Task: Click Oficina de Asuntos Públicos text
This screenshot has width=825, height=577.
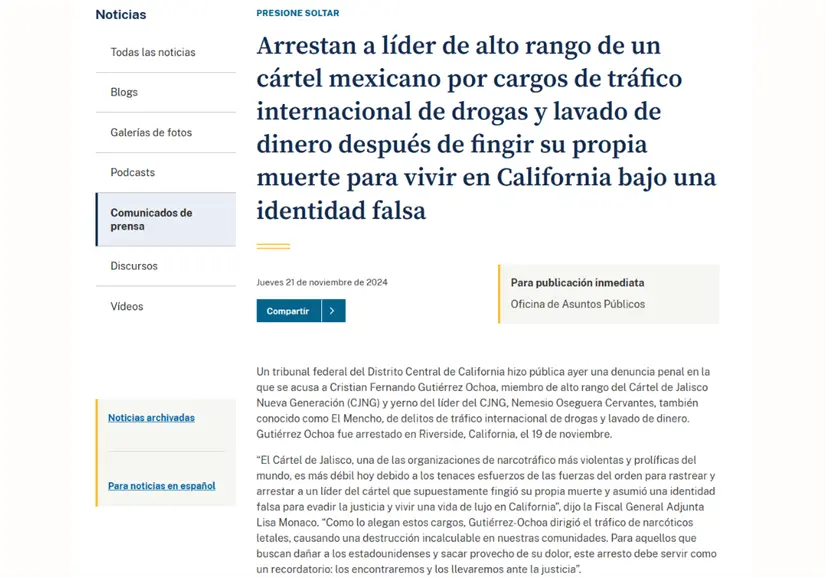Action: (x=577, y=304)
